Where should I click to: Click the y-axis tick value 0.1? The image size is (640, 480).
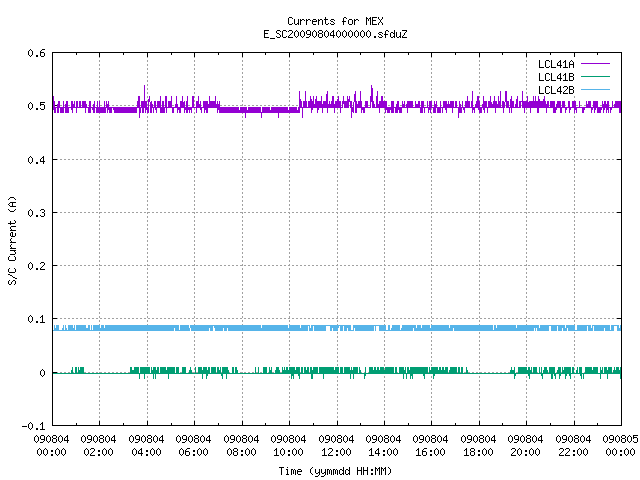click(x=37, y=319)
